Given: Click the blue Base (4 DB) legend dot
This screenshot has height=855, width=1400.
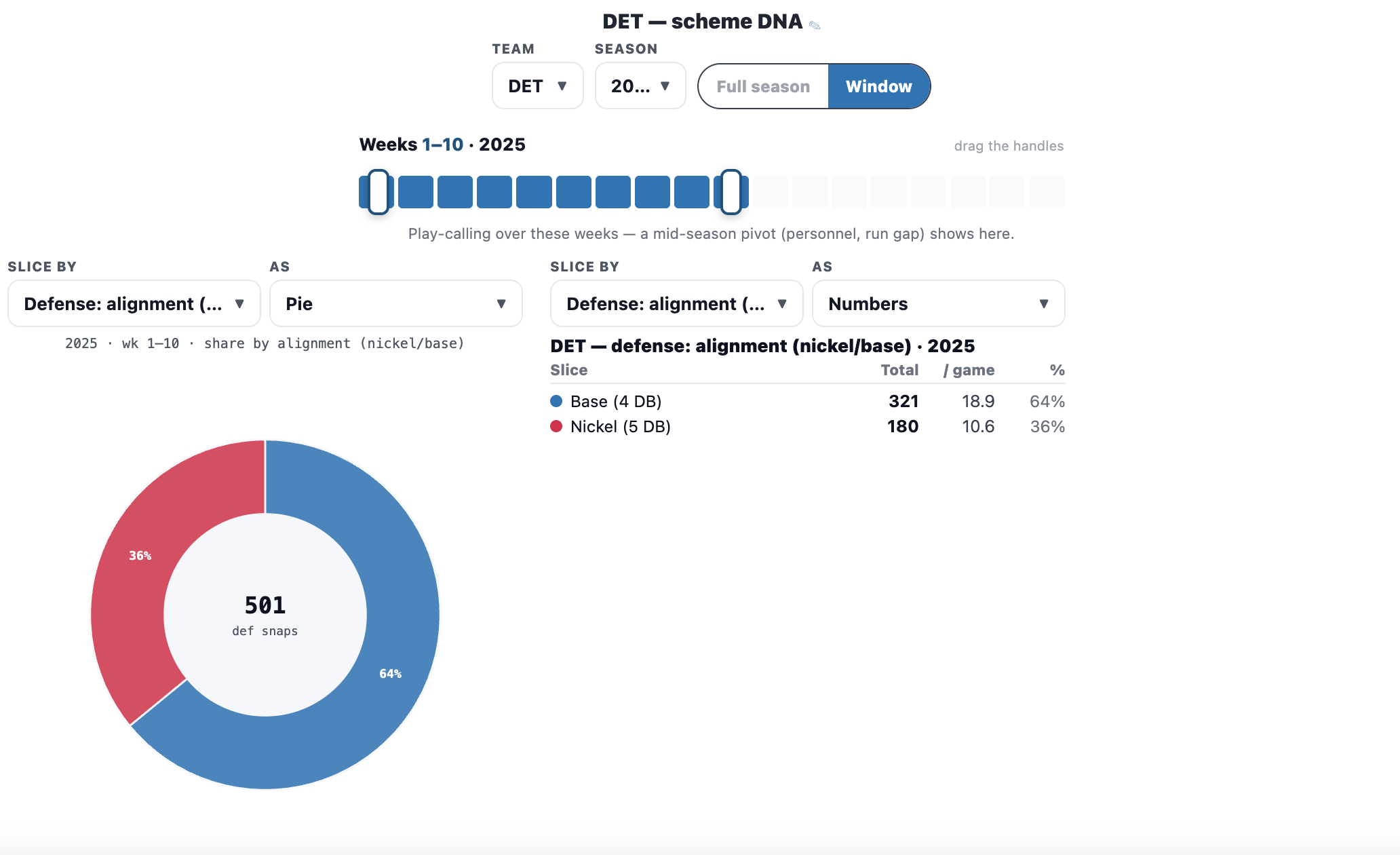Looking at the screenshot, I should [556, 401].
